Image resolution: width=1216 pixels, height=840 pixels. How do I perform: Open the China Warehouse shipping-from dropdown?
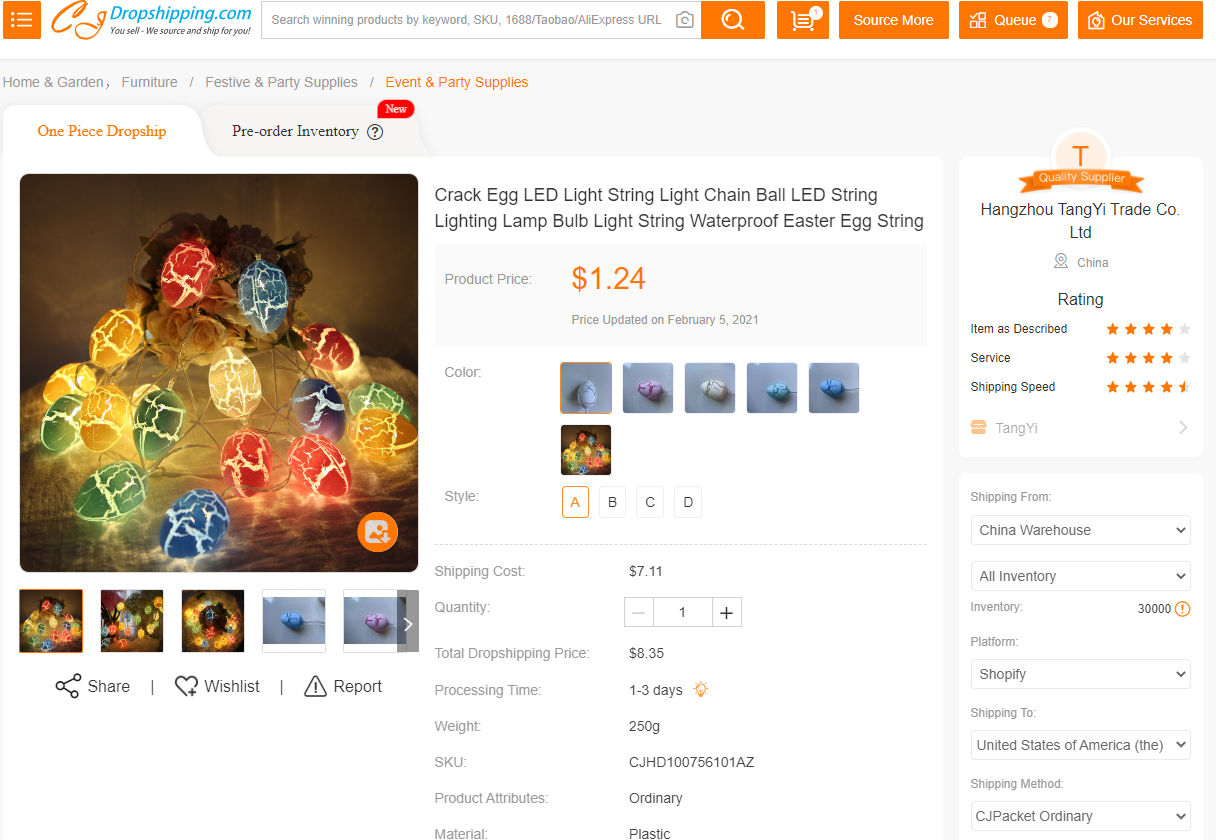[x=1080, y=530]
